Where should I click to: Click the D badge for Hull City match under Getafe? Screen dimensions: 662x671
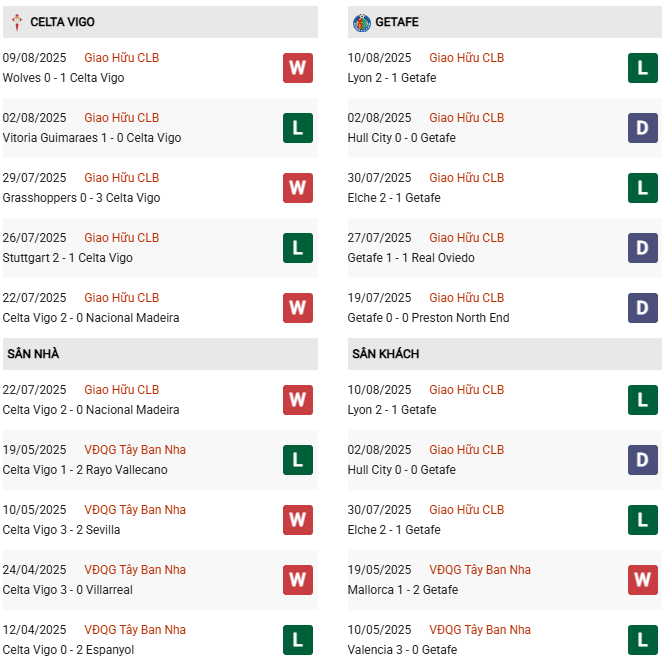tap(642, 128)
